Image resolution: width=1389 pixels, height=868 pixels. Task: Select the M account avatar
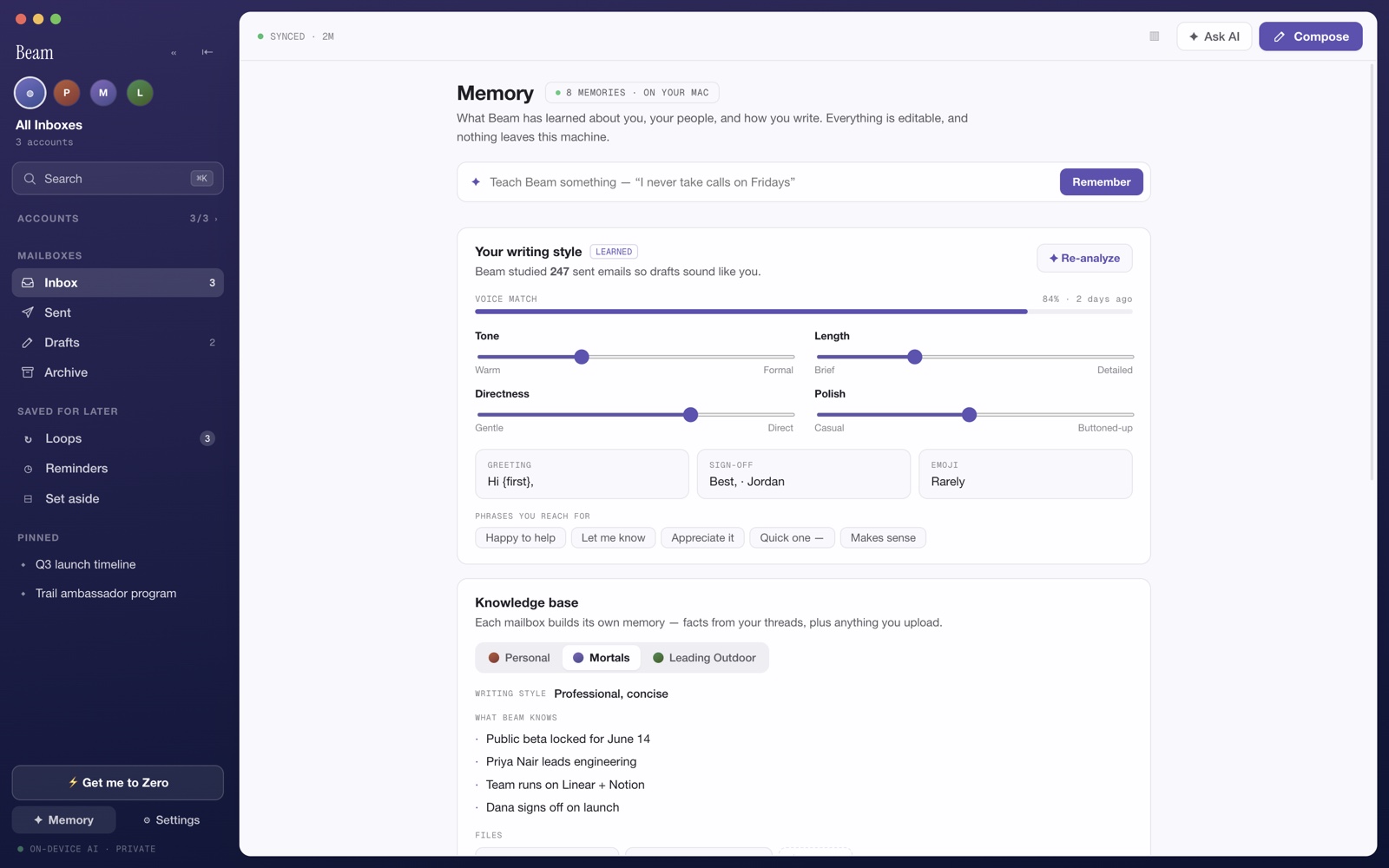pos(103,93)
